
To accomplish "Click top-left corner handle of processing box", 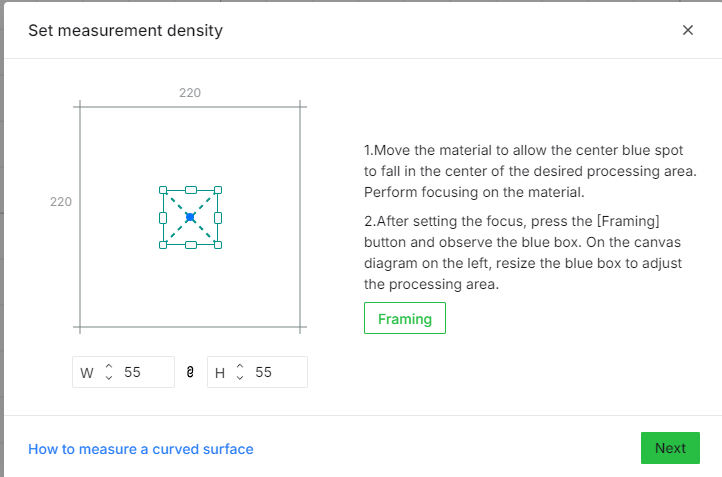I will tap(163, 190).
